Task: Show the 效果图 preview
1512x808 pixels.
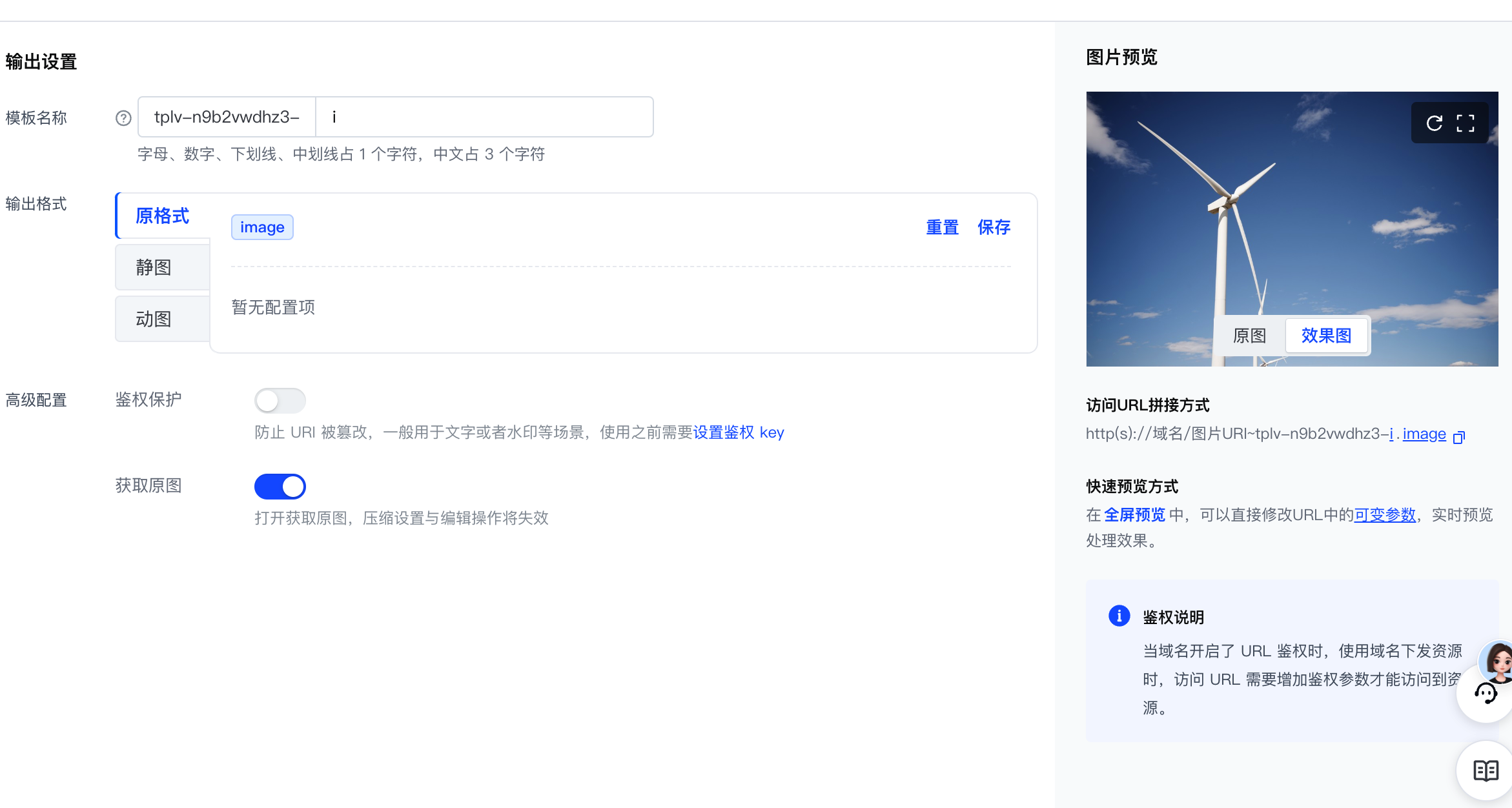Action: (x=1326, y=336)
